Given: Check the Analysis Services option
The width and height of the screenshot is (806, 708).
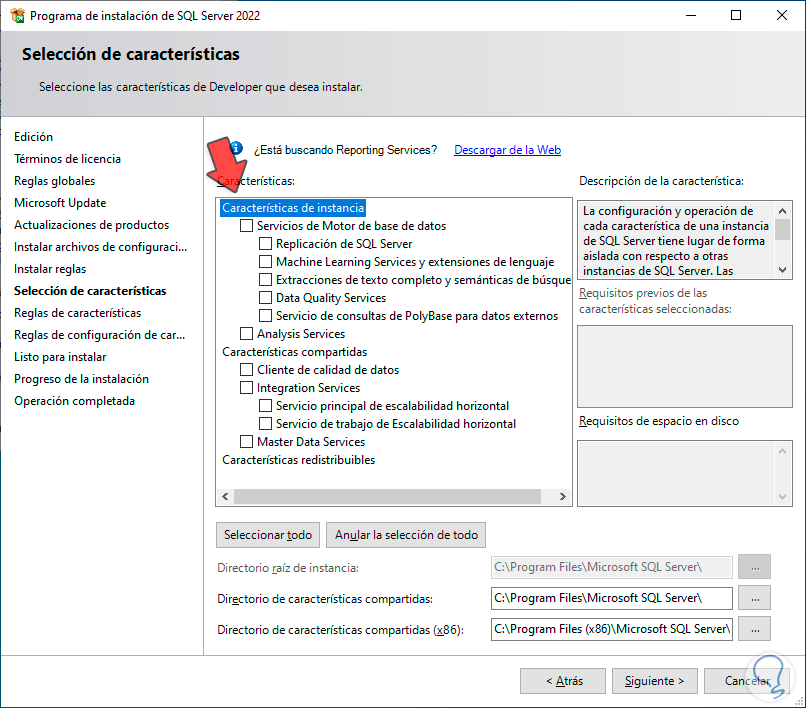Looking at the screenshot, I should click(x=246, y=334).
